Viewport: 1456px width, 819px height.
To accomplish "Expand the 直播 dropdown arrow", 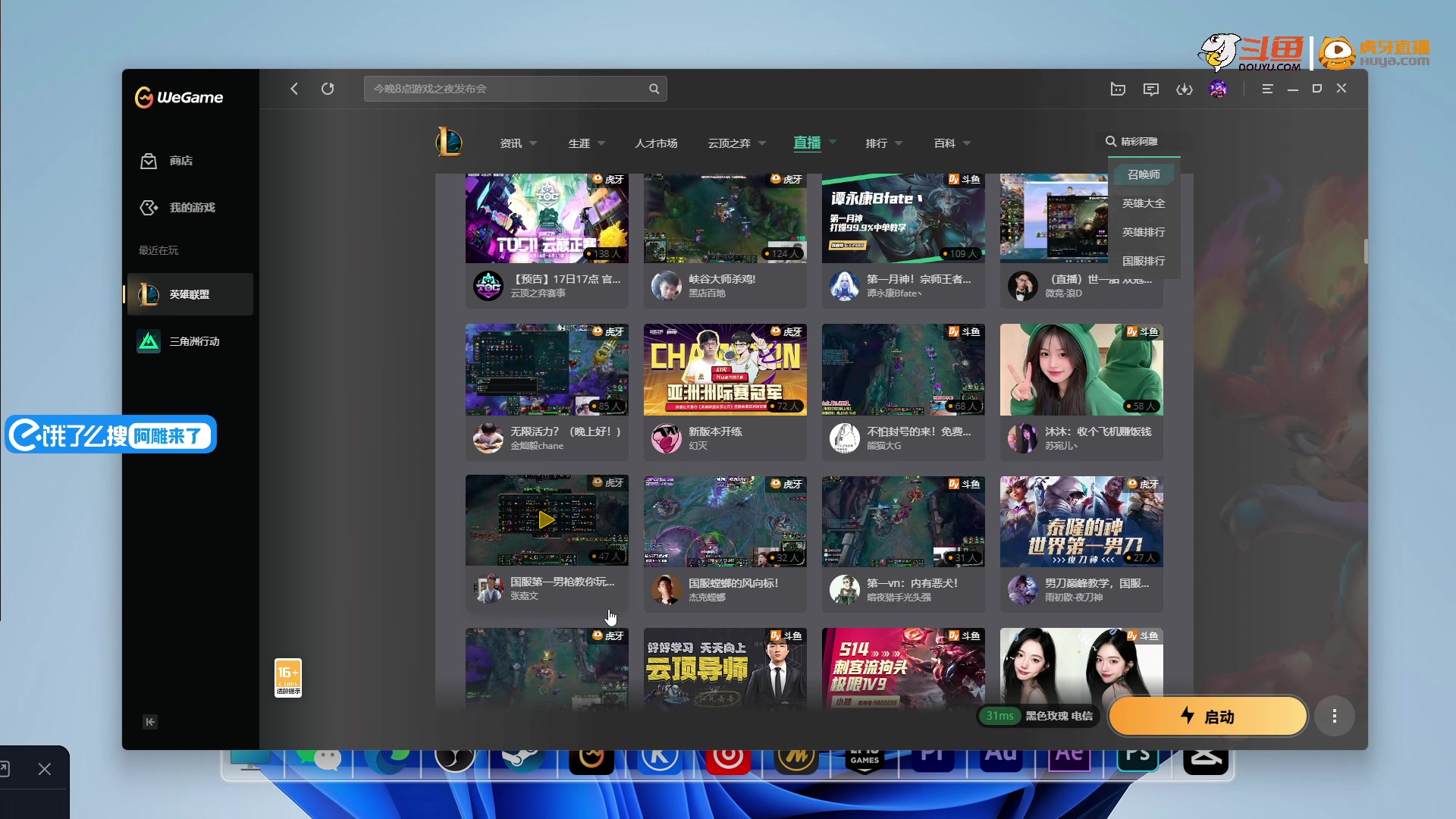I will tap(833, 142).
